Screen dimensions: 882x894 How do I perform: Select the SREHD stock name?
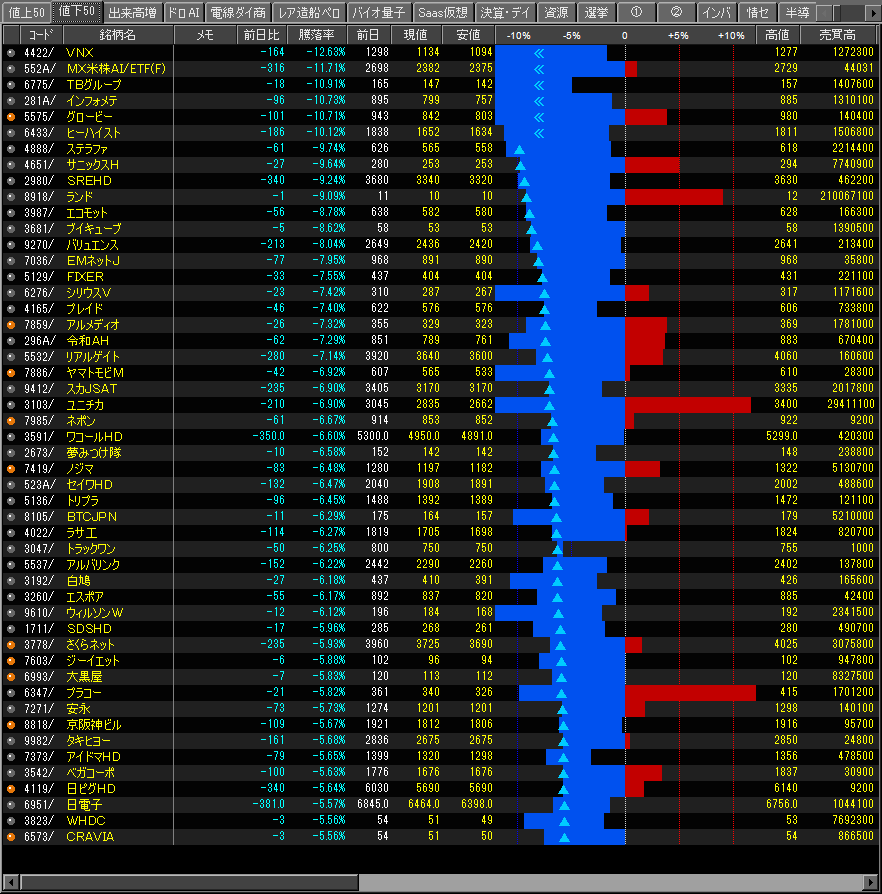[x=89, y=181]
